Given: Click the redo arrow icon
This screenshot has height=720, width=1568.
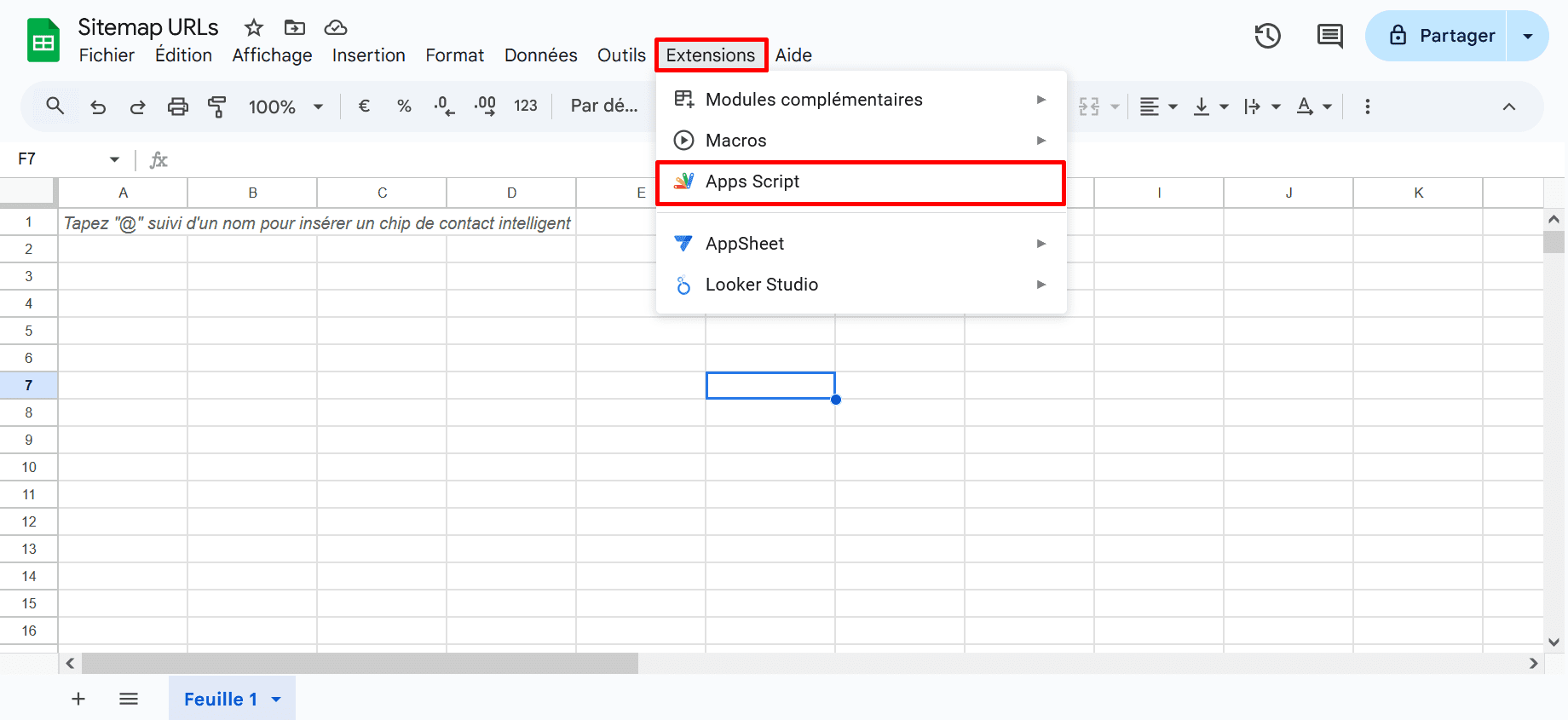Looking at the screenshot, I should (137, 107).
